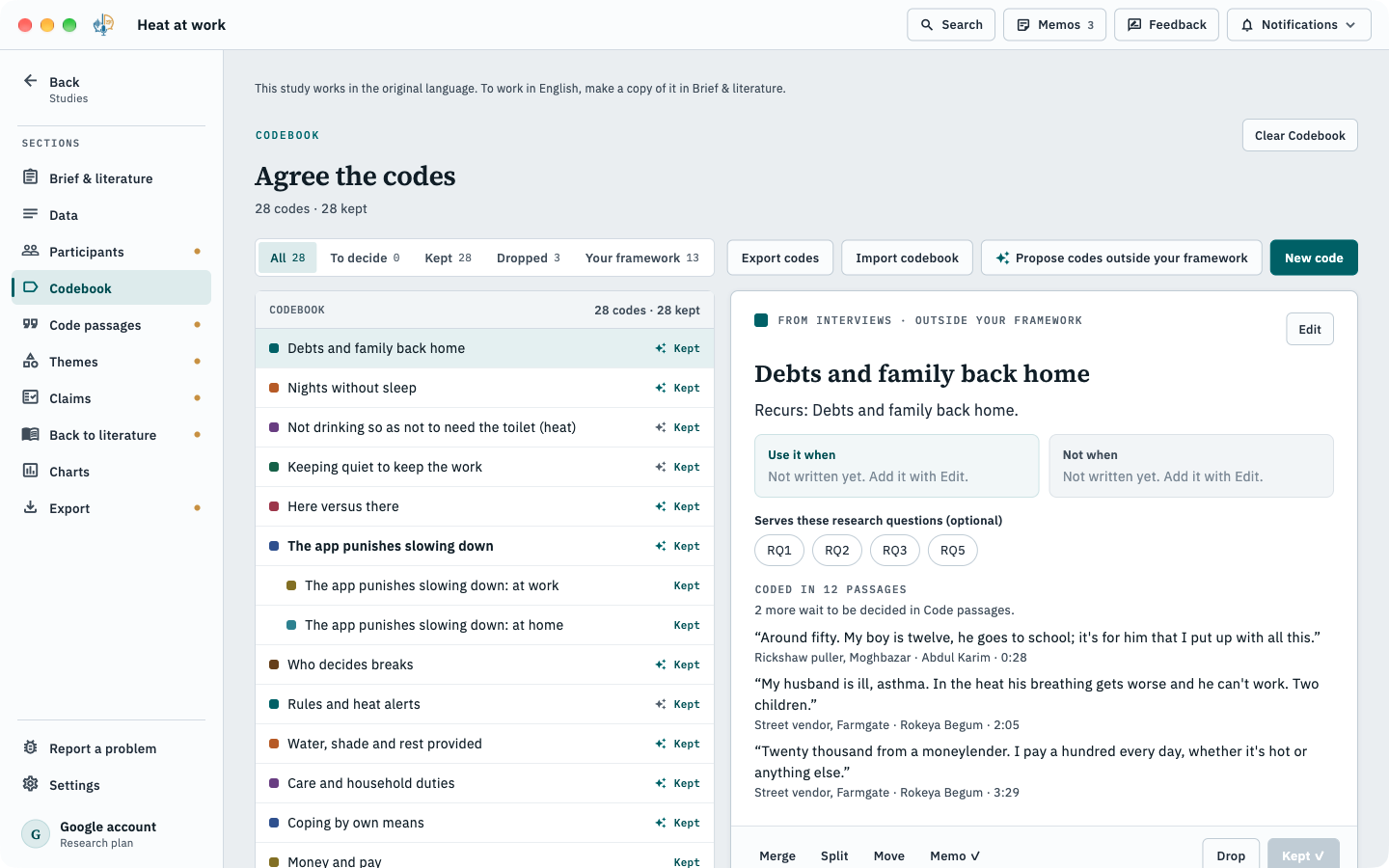The height and width of the screenshot is (868, 1389).
Task: Click the Back to literature book icon
Action: pos(31,434)
